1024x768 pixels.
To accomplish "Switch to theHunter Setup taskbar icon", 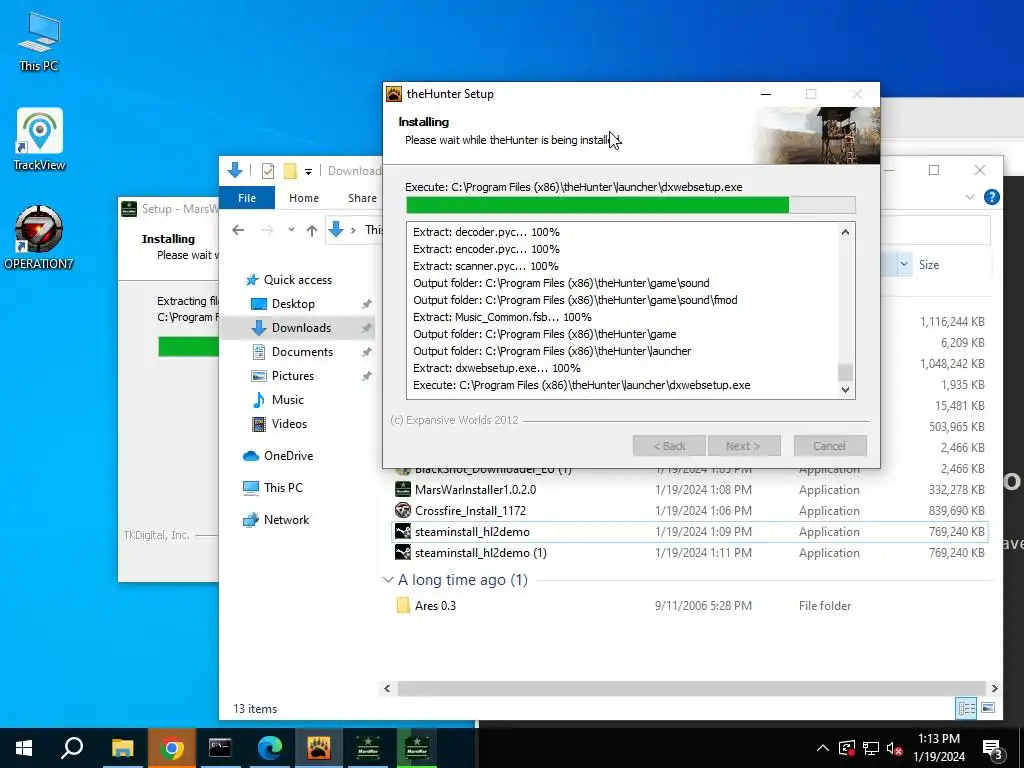I will 318,748.
